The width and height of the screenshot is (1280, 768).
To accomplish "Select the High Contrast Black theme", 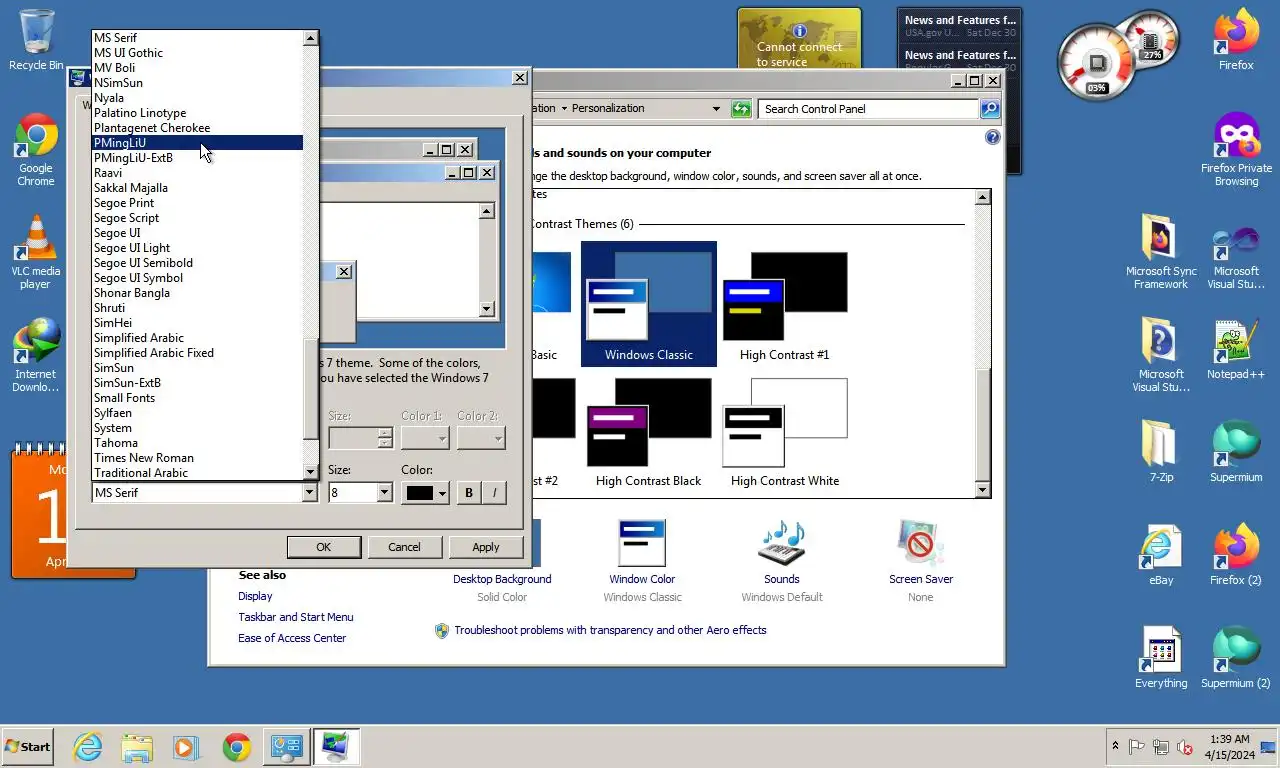I will tap(649, 432).
